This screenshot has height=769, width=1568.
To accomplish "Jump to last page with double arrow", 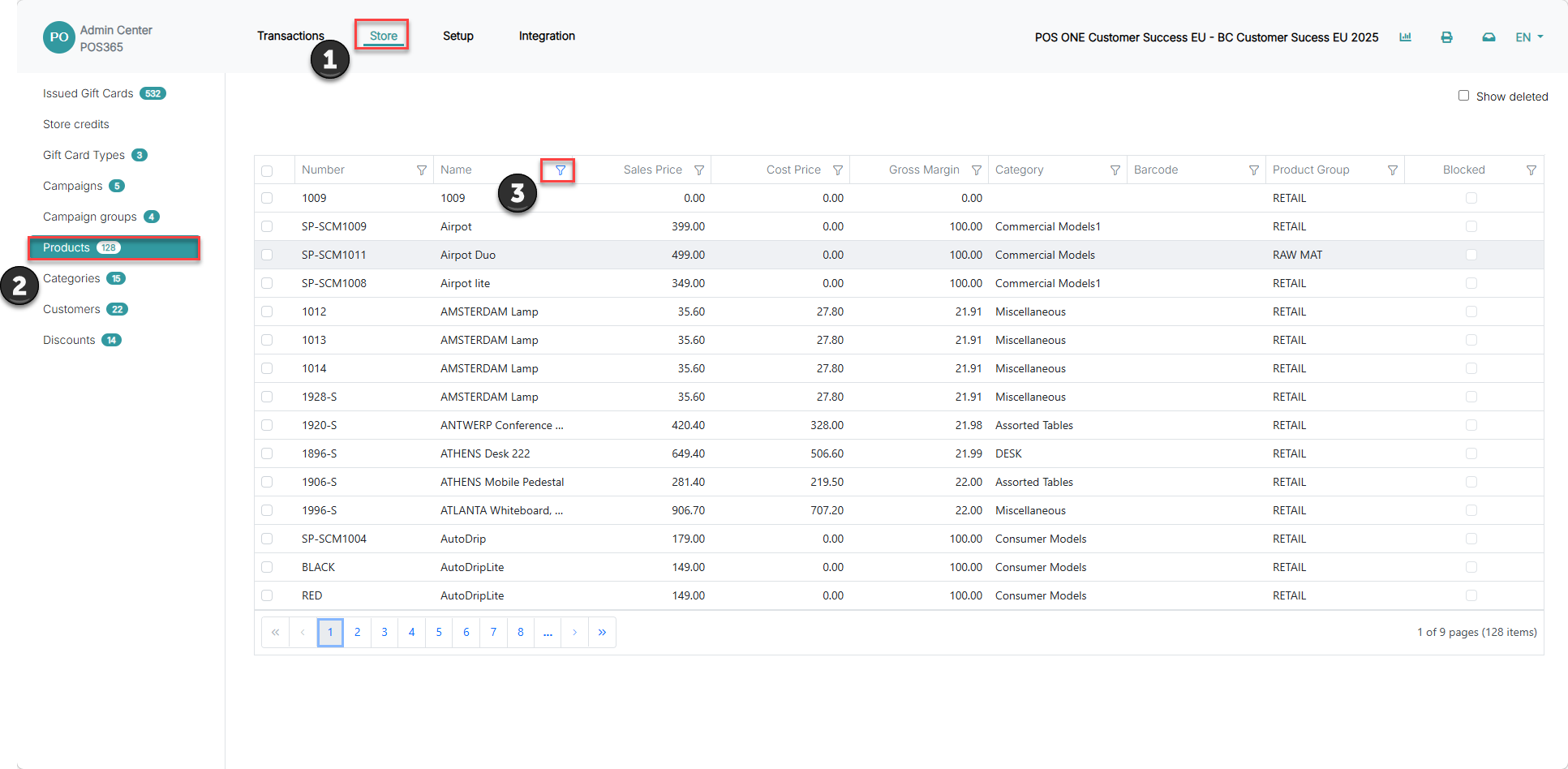I will pyautogui.click(x=602, y=632).
